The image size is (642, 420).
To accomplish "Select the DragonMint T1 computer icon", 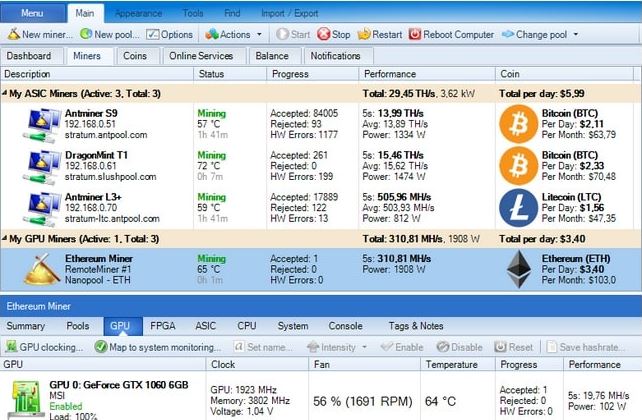I will click(x=41, y=167).
